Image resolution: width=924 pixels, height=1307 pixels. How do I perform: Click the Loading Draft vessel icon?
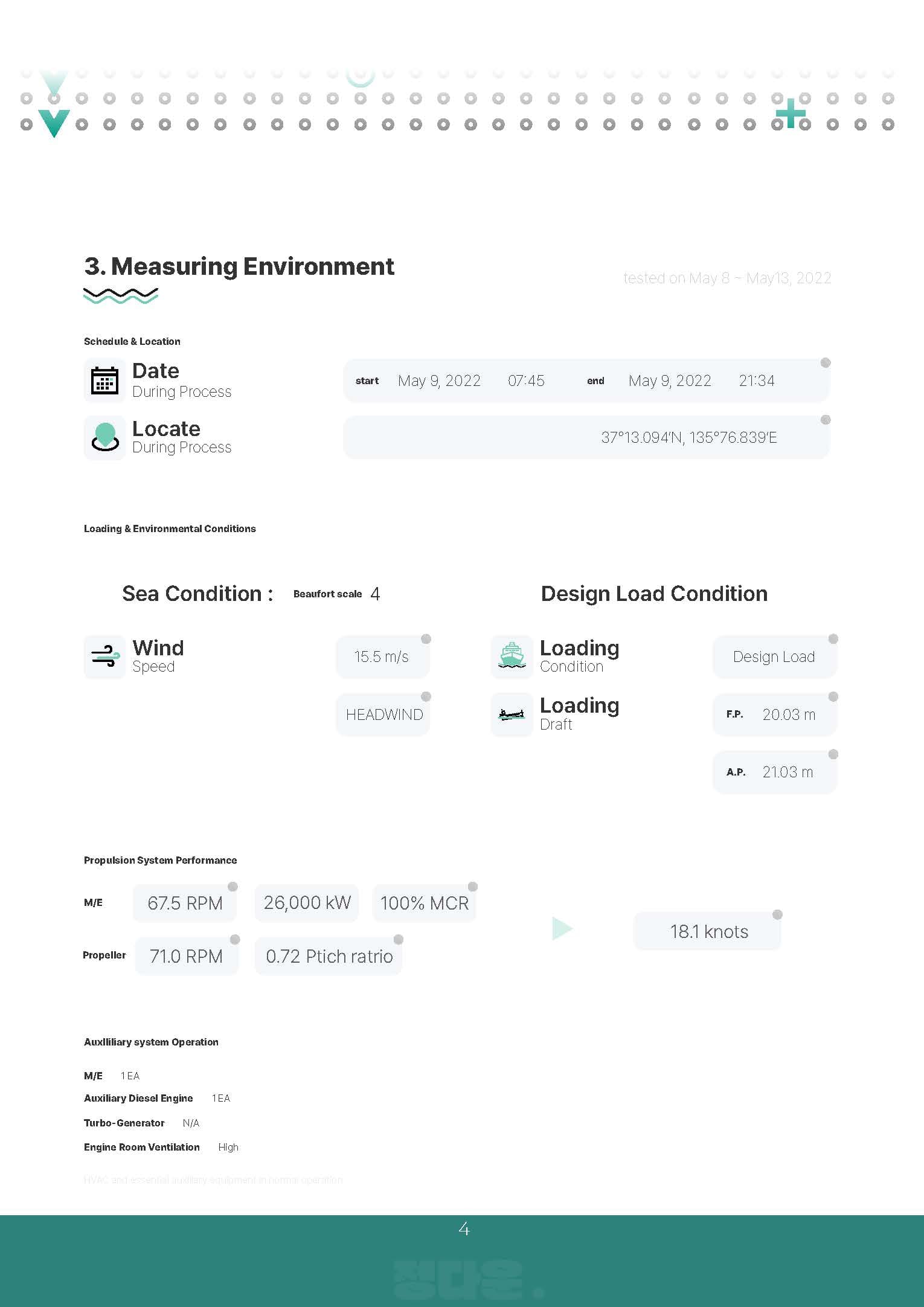(x=512, y=715)
